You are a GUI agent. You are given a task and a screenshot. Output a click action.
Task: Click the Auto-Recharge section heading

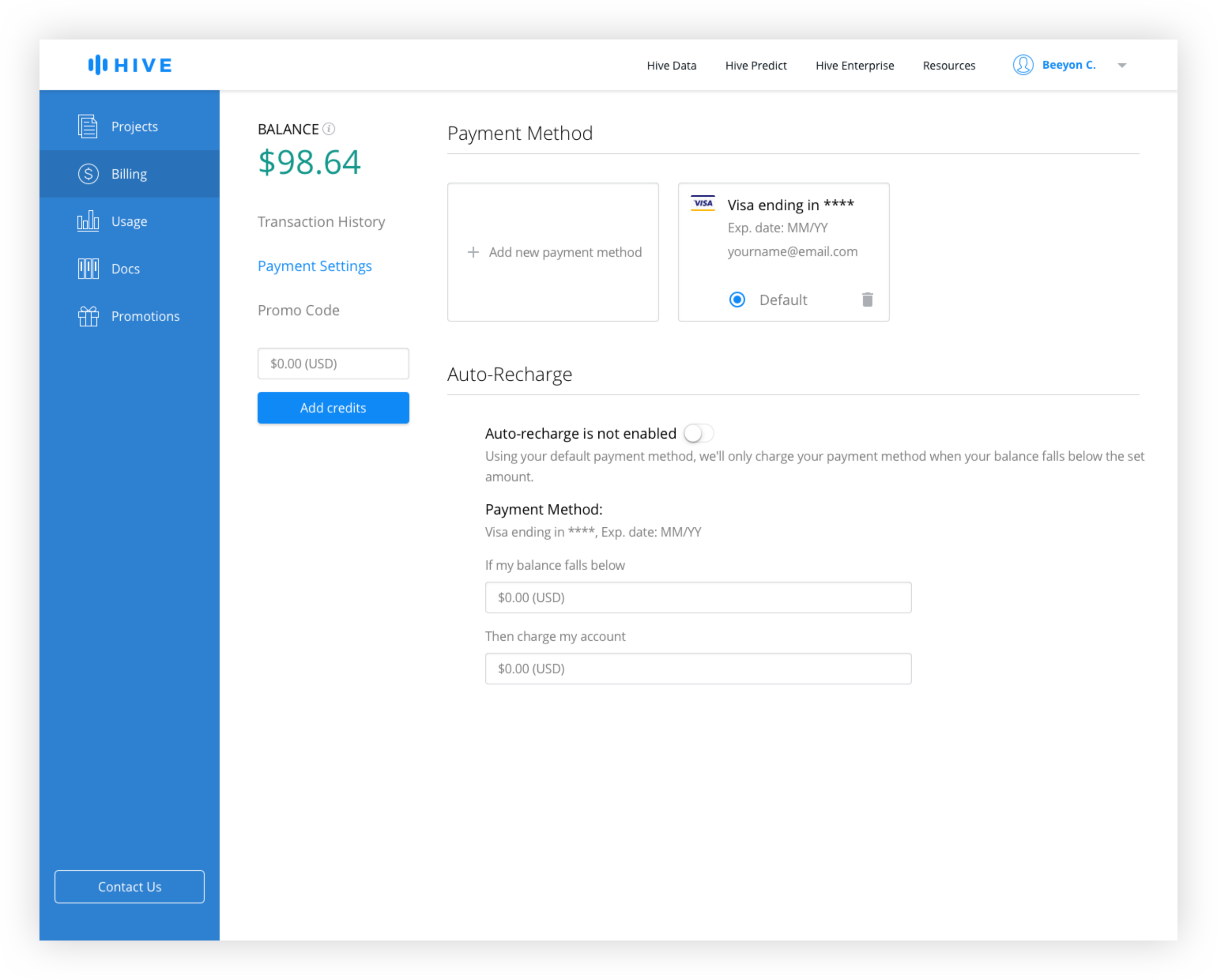(509, 374)
